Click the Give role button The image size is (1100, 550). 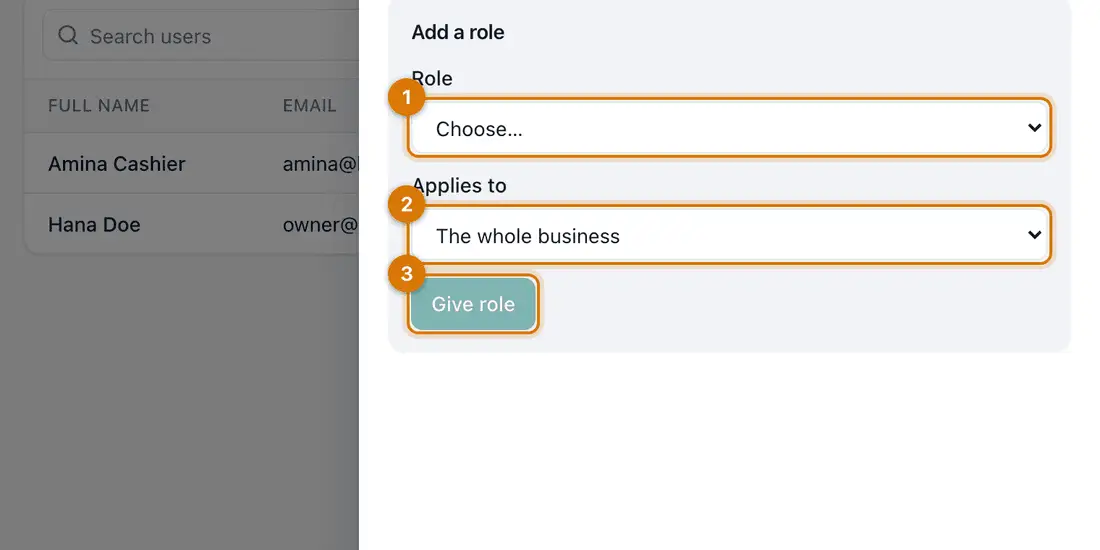474,304
